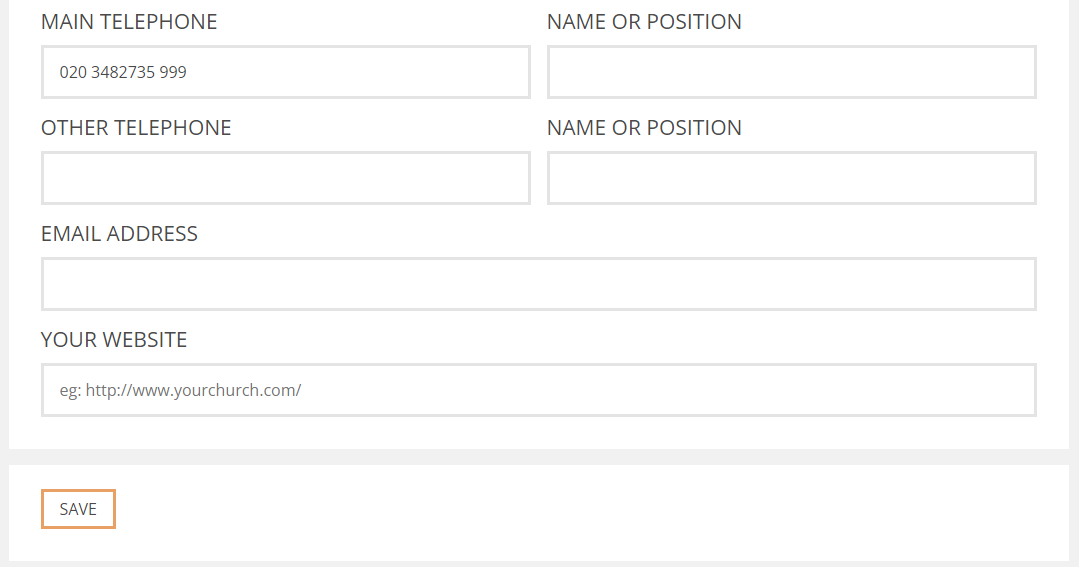Click the Save button

pyautogui.click(x=78, y=509)
